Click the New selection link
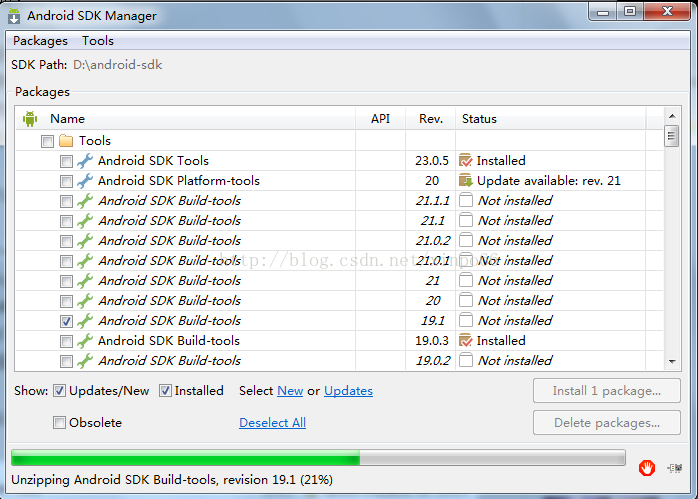The height and width of the screenshot is (499, 698). [x=290, y=391]
